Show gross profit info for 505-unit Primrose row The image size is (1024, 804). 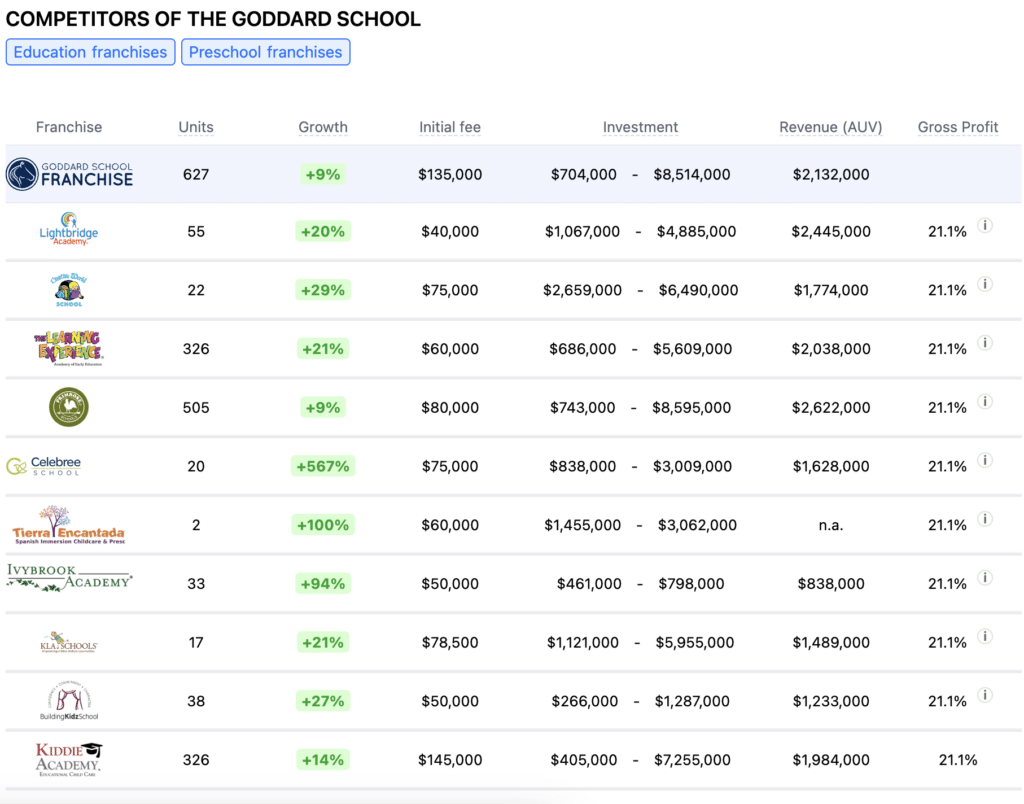click(x=985, y=402)
